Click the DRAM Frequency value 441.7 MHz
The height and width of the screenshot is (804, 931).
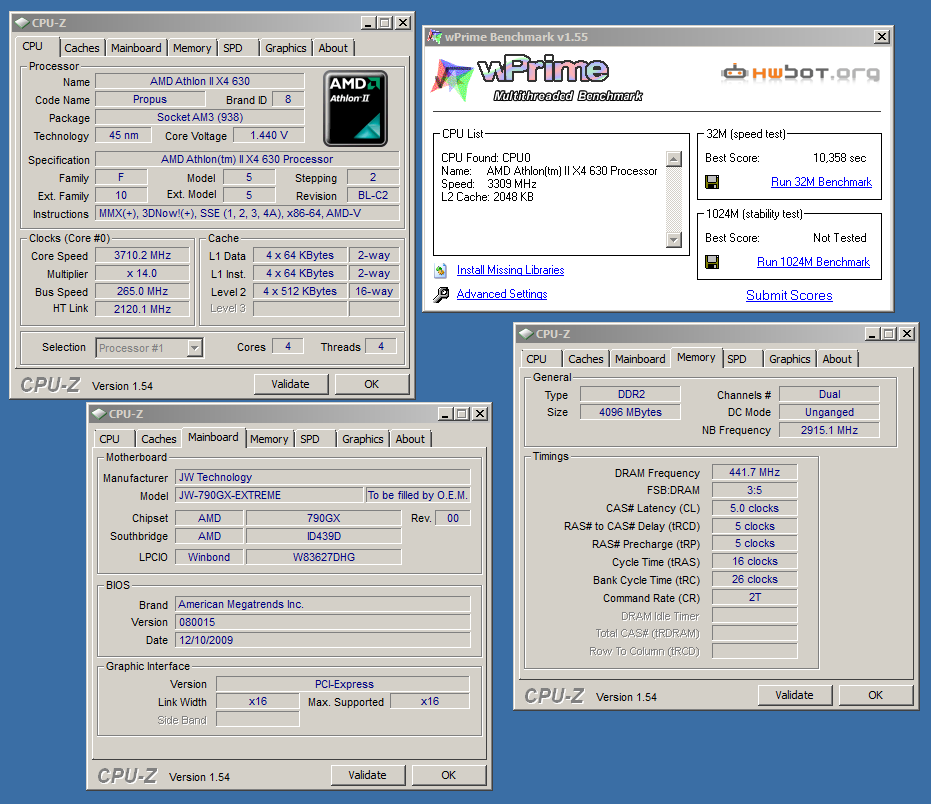pyautogui.click(x=755, y=472)
